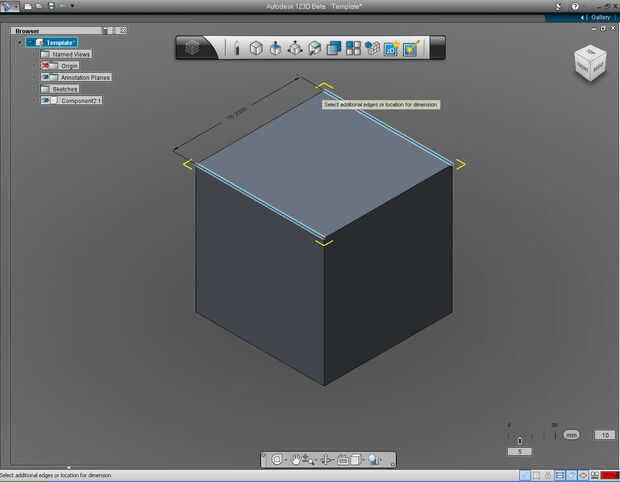Screen dimensions: 620x482
Task: Select the Annotation Planes folder label
Action: [x=85, y=77]
